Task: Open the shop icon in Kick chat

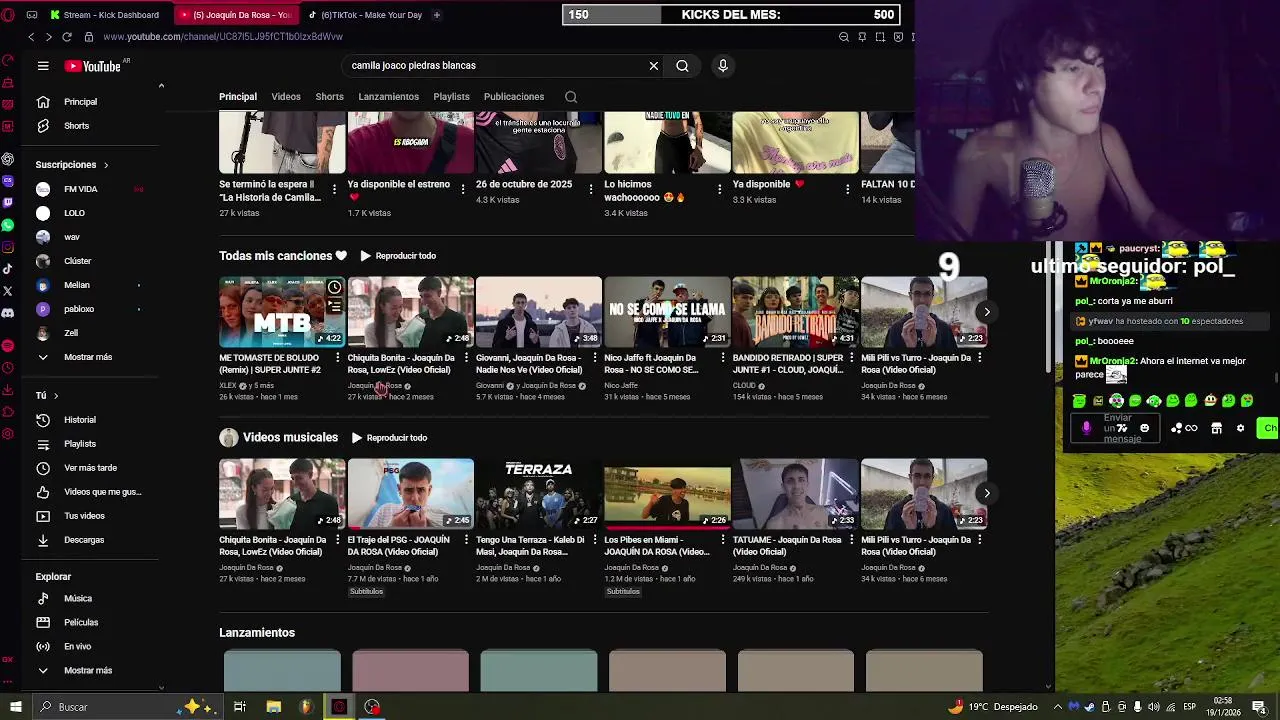Action: (x=1216, y=428)
